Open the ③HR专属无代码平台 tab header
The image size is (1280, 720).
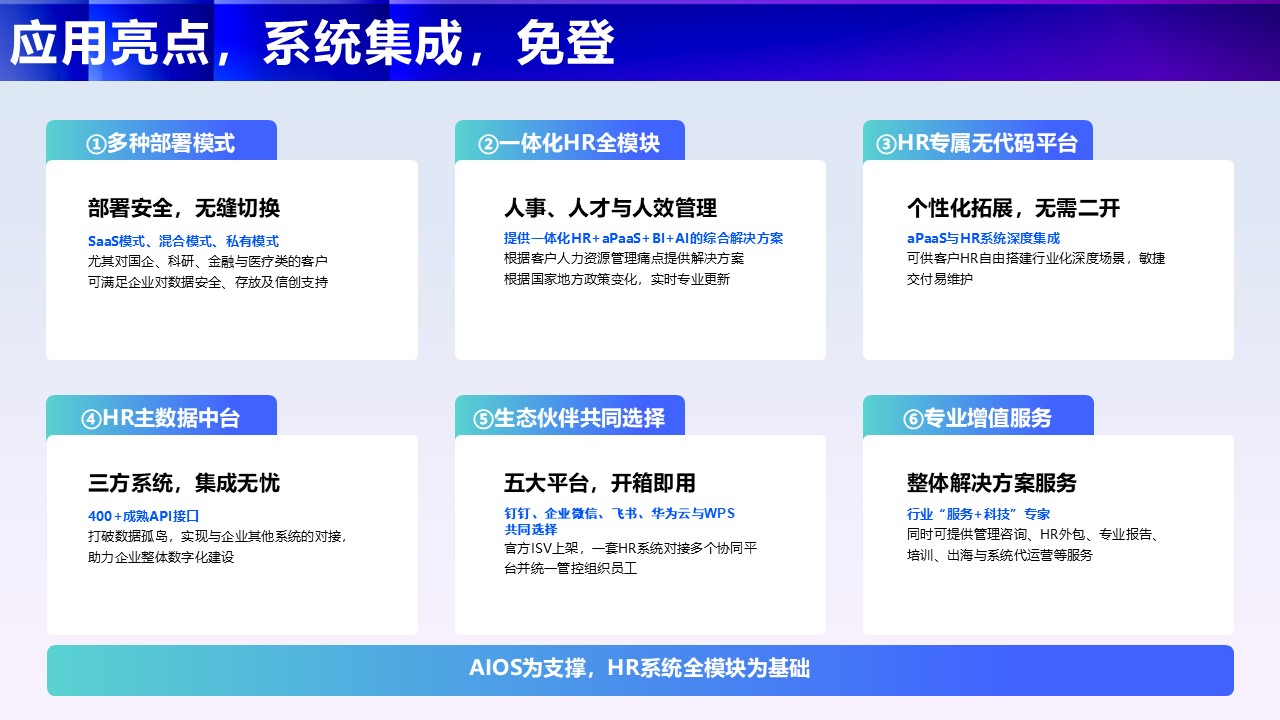(977, 143)
